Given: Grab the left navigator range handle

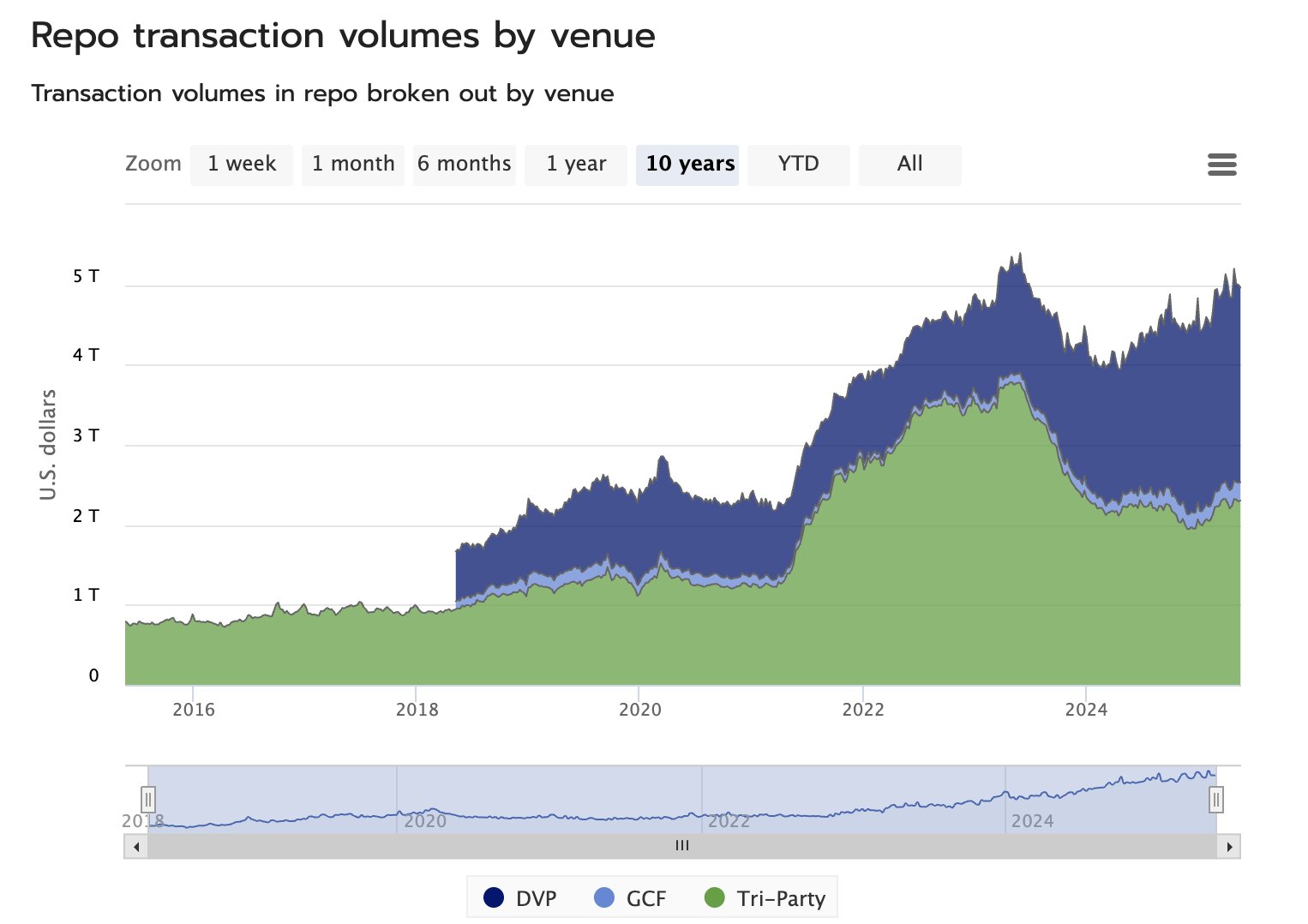Looking at the screenshot, I should 148,800.
